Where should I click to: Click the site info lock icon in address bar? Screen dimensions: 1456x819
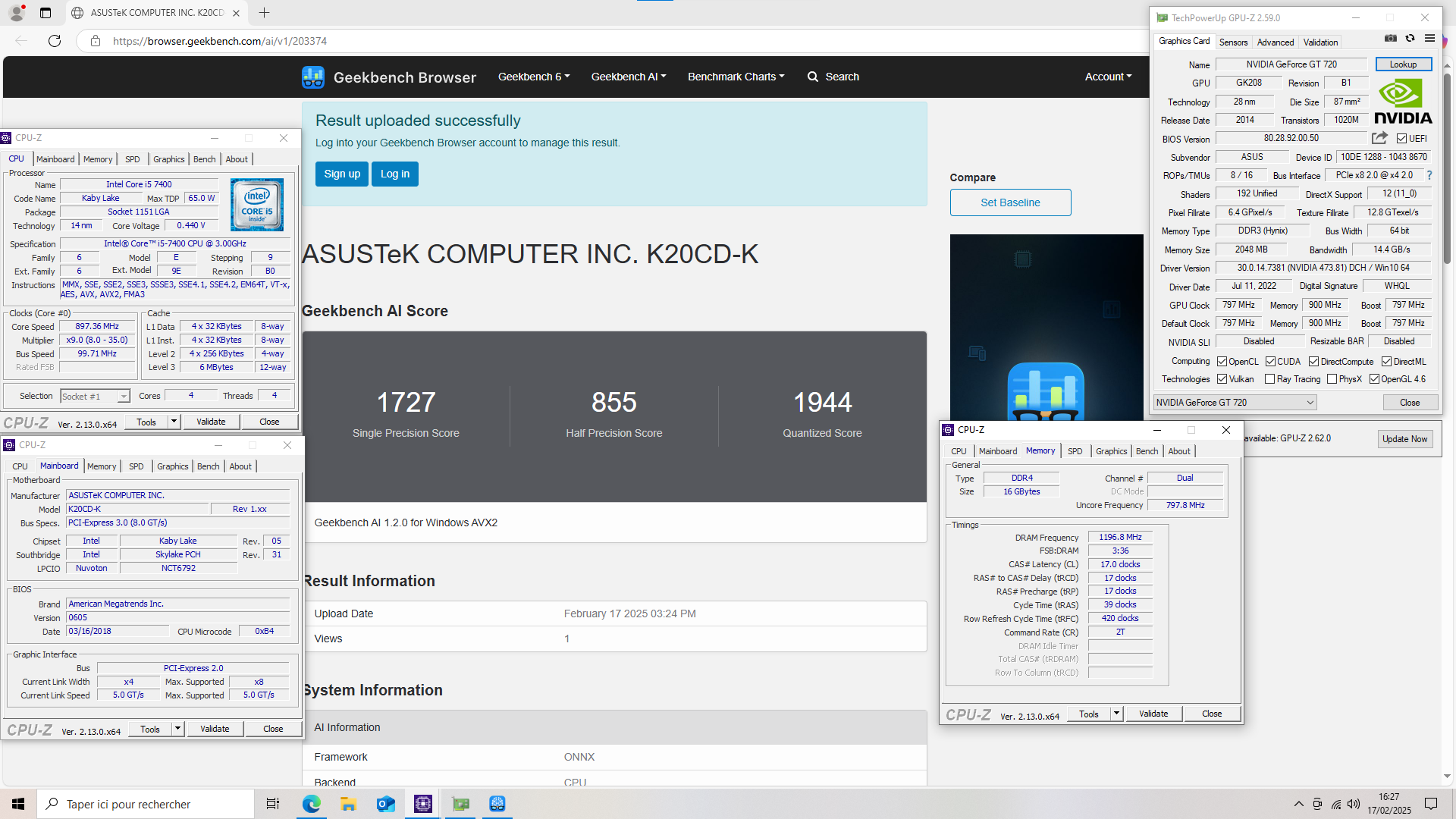[96, 41]
